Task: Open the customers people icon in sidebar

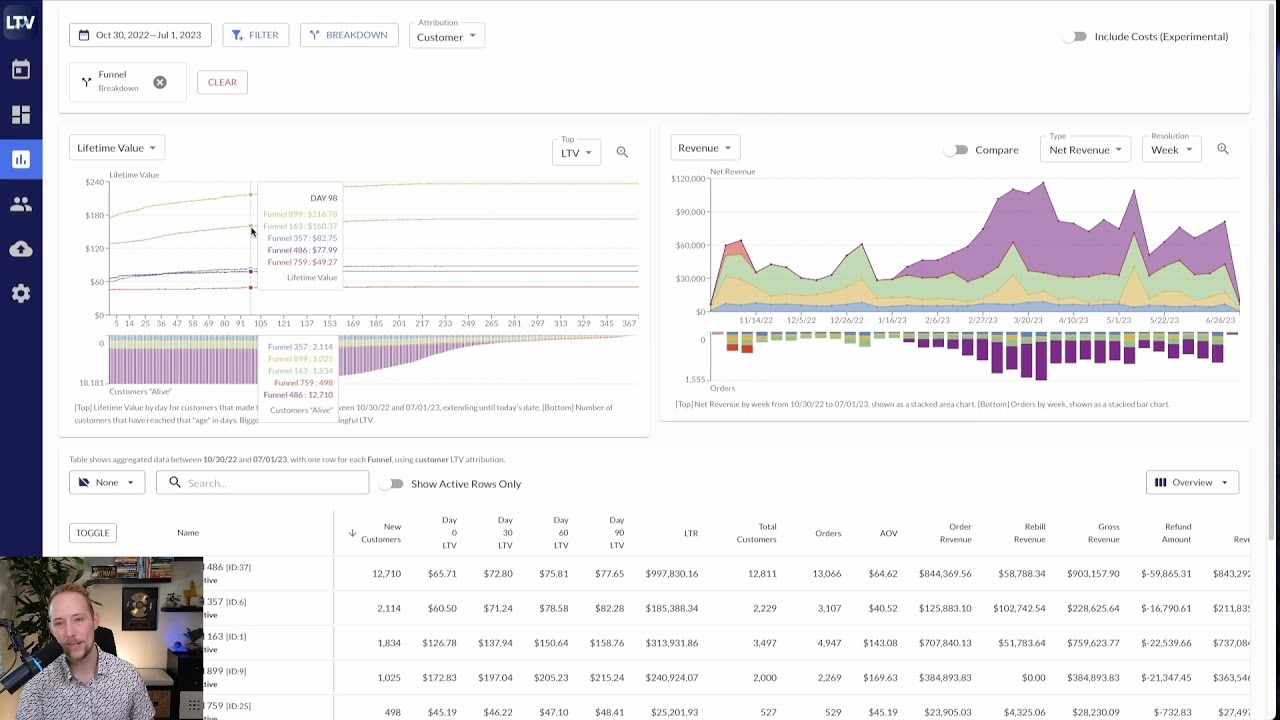Action: 21,204
